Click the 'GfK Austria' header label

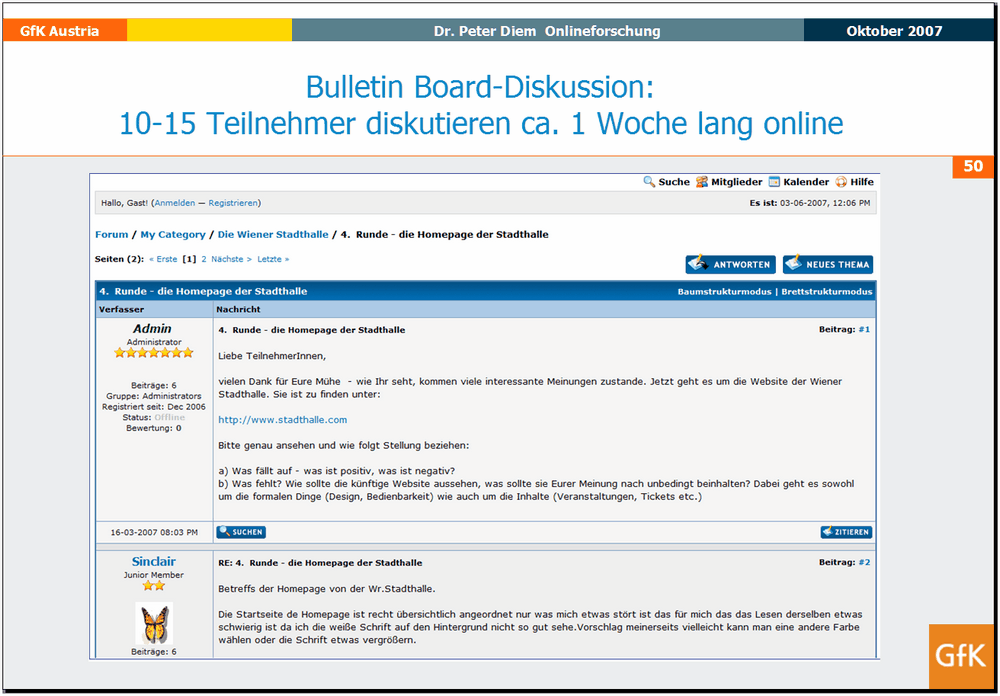tap(59, 31)
